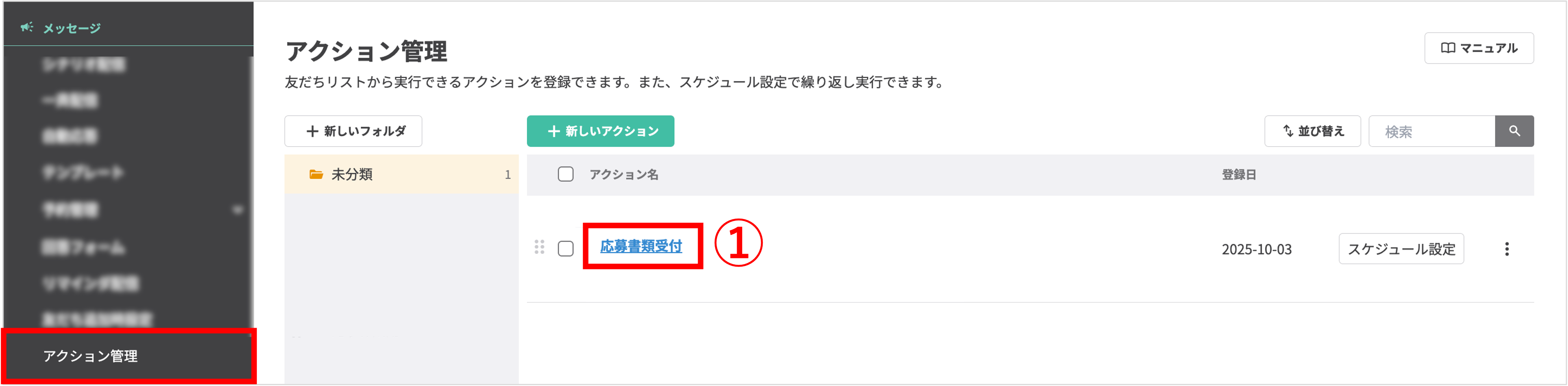Screen dimensions: 1568x386
Task: Click the drag handle of the 応募書類受付 row
Action: [539, 249]
